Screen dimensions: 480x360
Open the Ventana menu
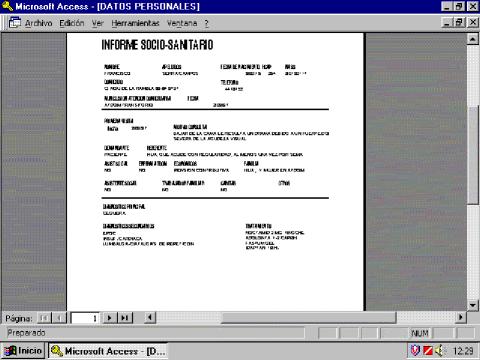[182, 23]
